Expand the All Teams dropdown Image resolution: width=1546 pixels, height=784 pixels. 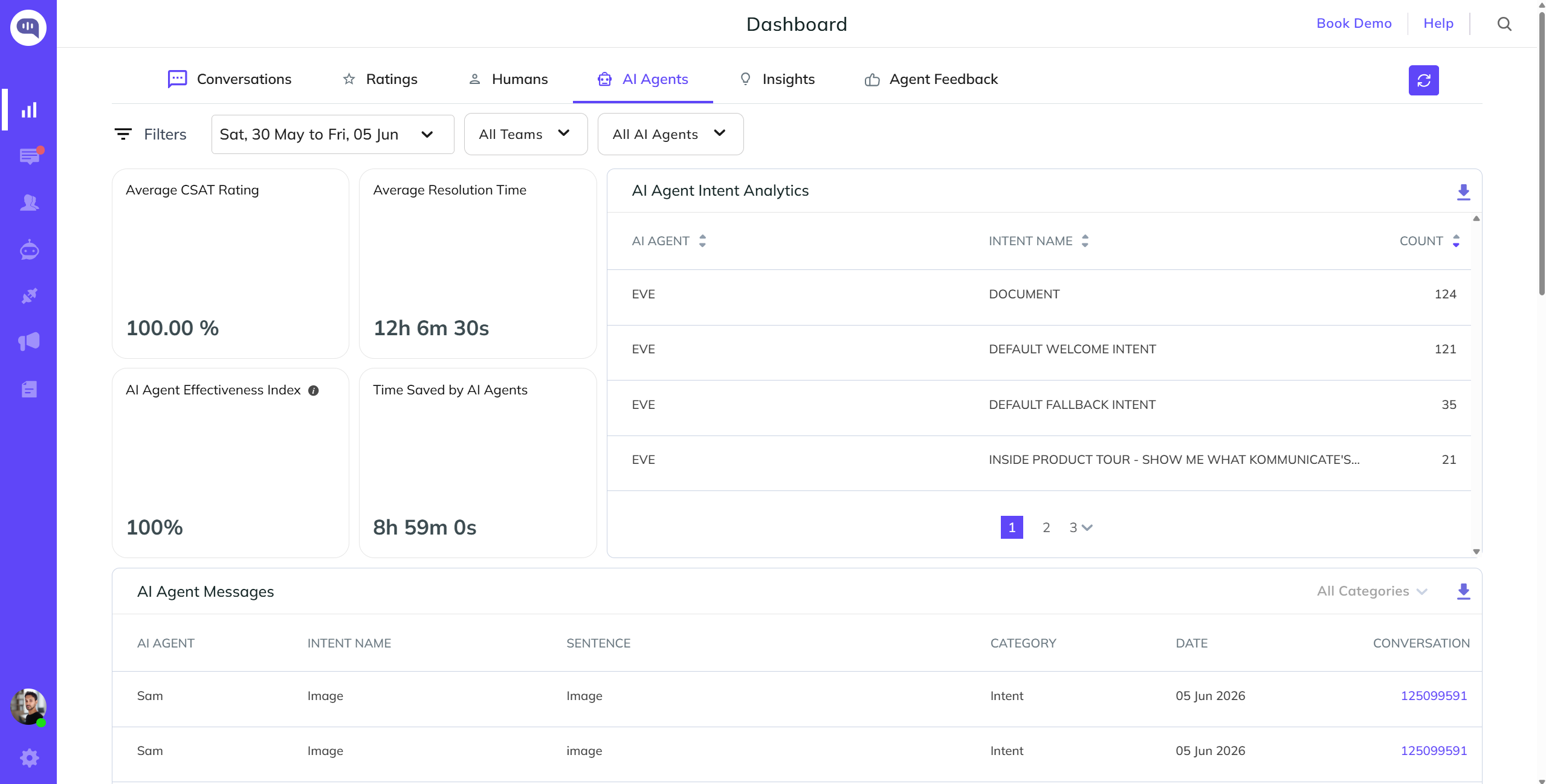[x=526, y=134]
